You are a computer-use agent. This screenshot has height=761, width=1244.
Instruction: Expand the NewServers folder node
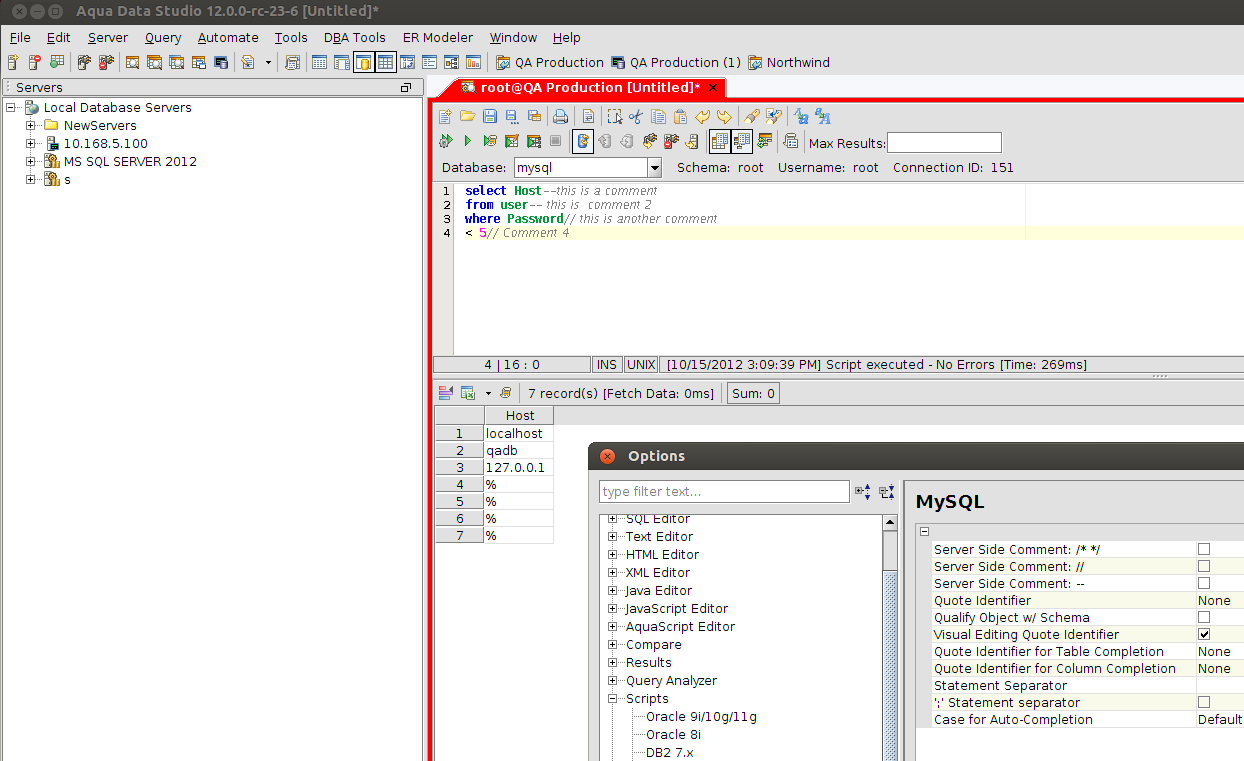point(31,125)
